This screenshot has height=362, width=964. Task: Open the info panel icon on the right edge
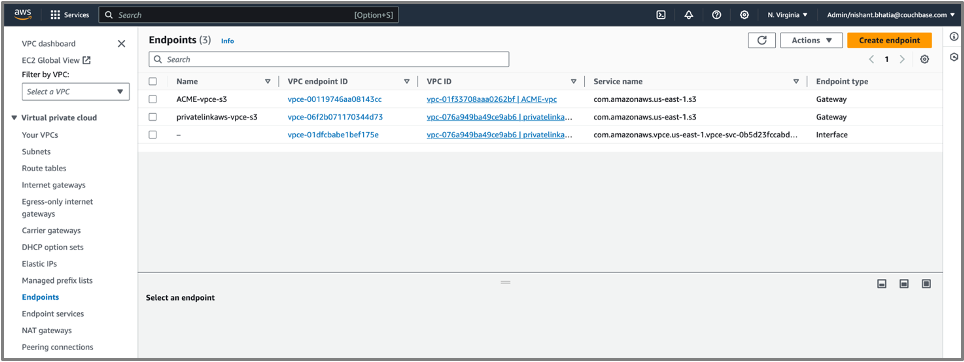click(954, 37)
